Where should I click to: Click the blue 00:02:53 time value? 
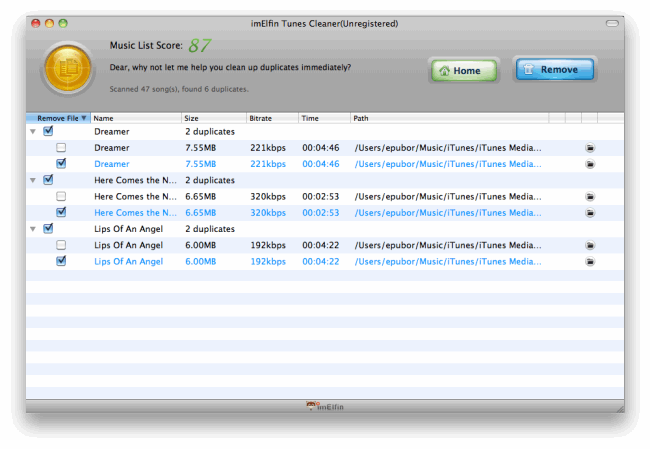[320, 213]
